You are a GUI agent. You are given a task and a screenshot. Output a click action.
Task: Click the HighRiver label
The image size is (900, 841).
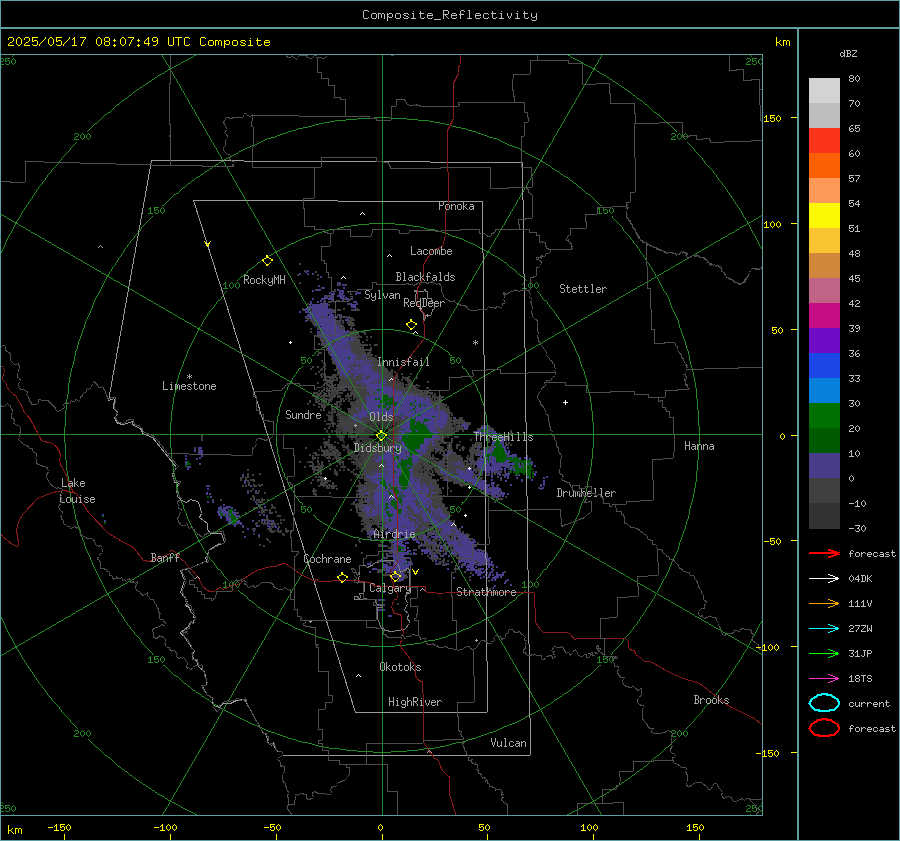415,702
